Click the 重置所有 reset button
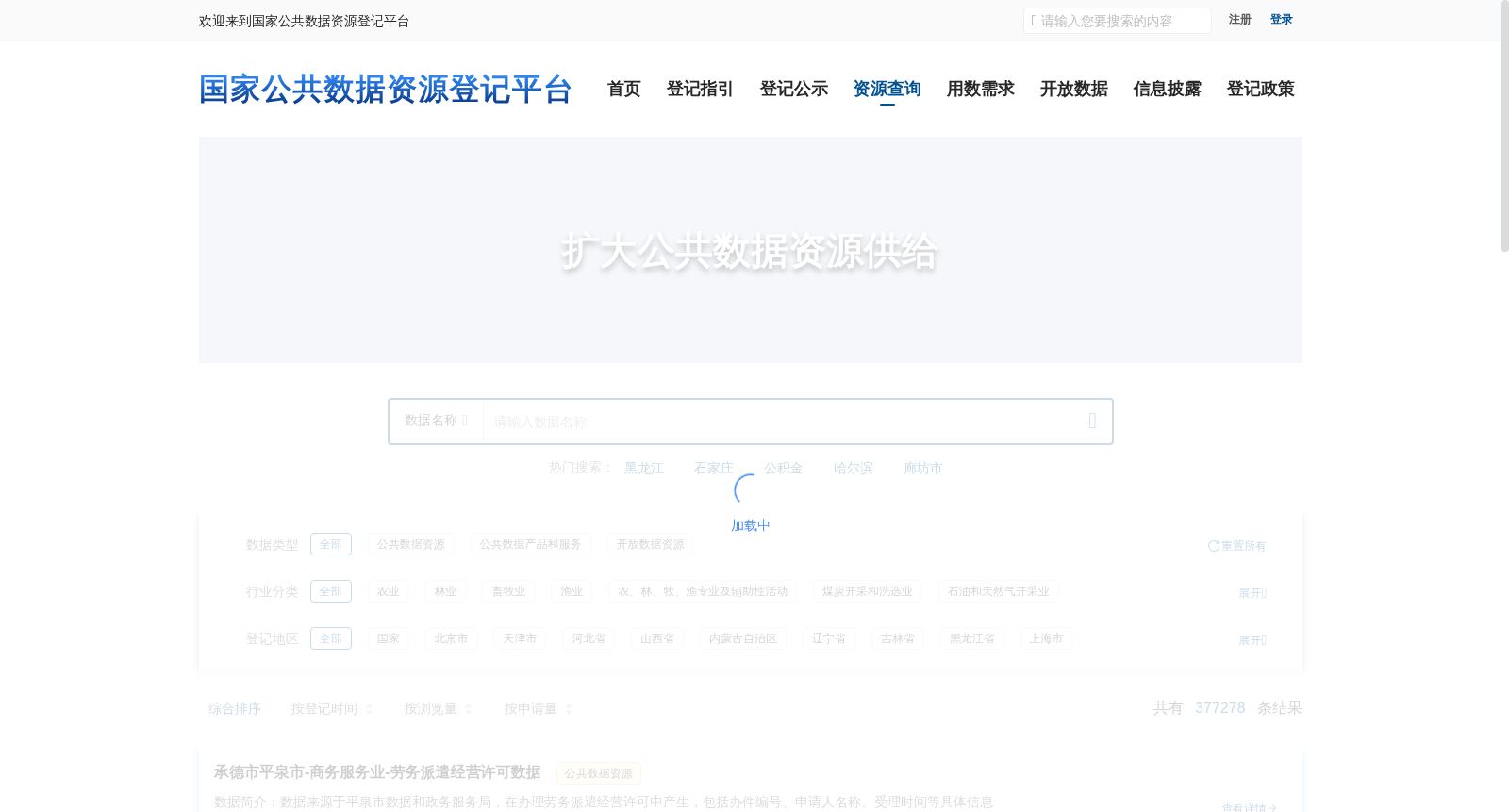This screenshot has height=812, width=1509. tap(1236, 546)
